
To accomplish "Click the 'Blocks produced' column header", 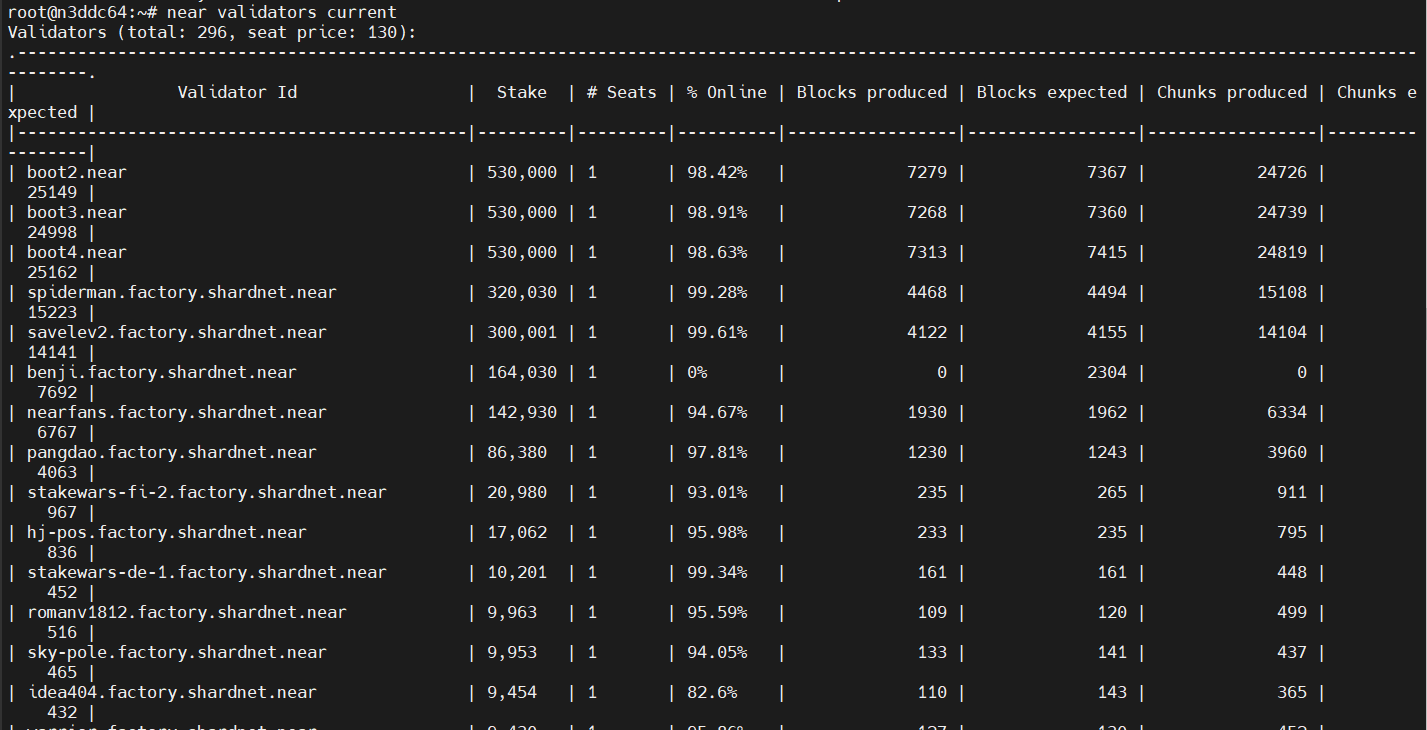I will tap(871, 91).
